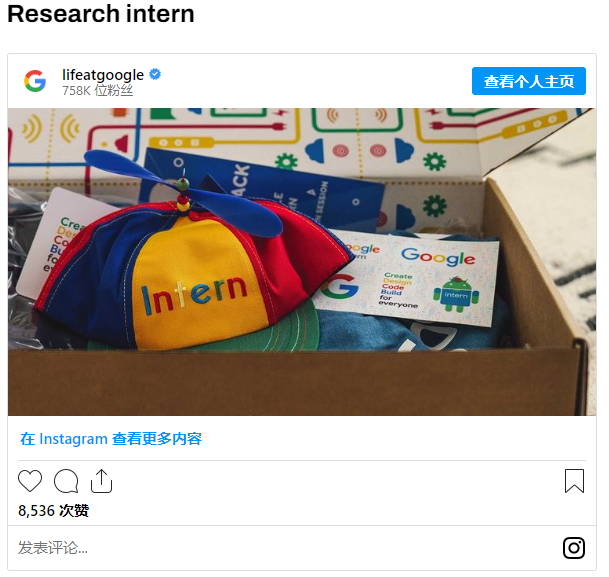Click the Google G profile avatar
This screenshot has width=609, height=577.
click(35, 81)
